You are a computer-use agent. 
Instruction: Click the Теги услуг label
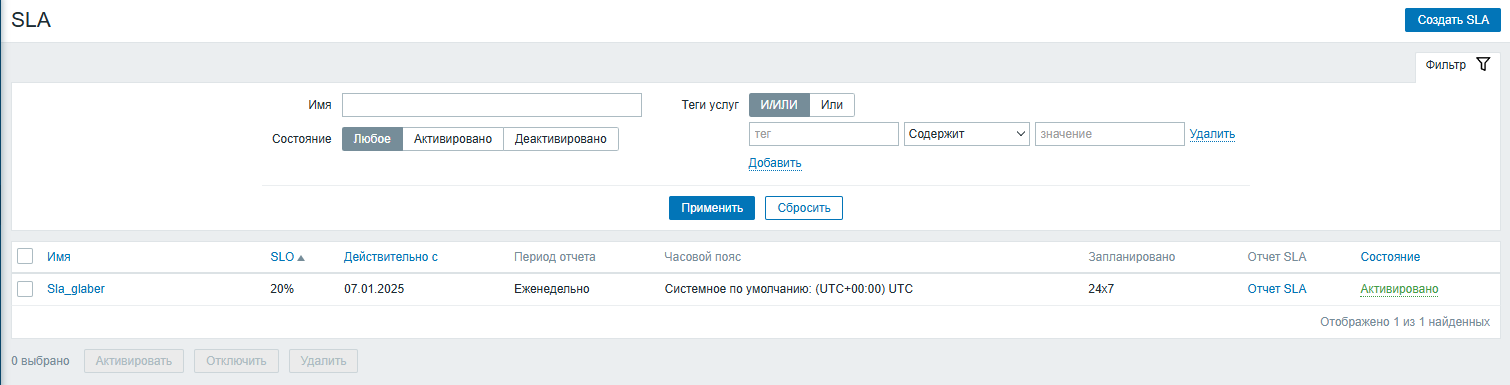click(x=710, y=105)
